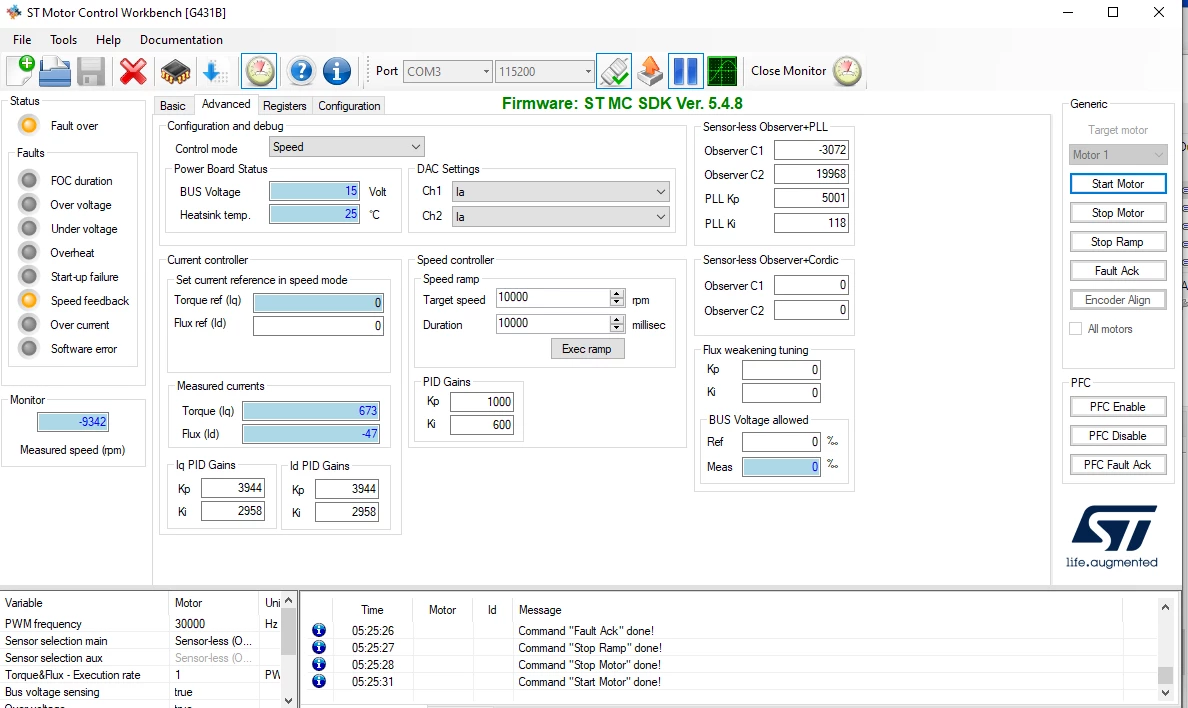Click the red X delete icon

133,72
